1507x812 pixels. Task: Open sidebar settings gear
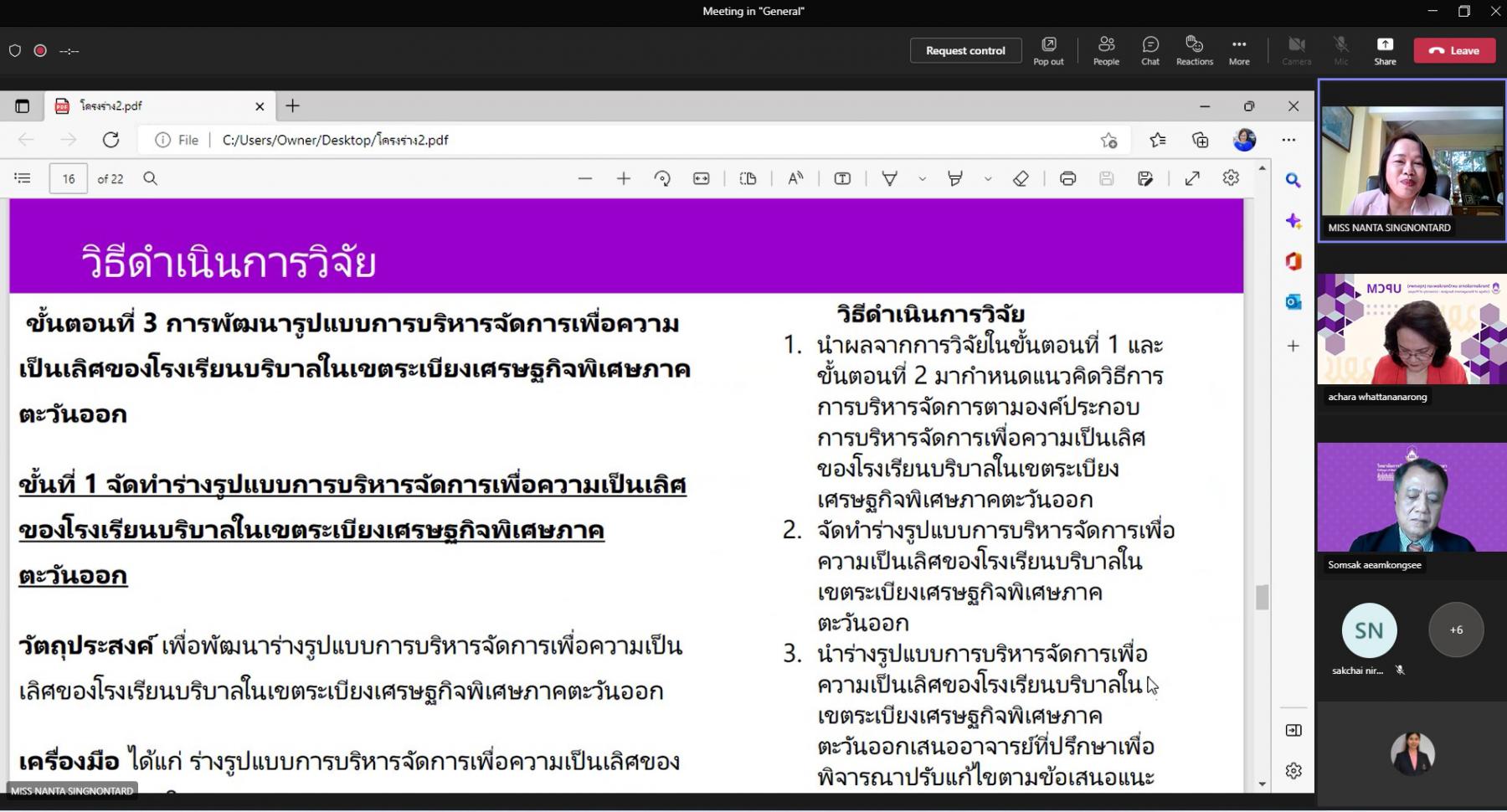(1294, 771)
